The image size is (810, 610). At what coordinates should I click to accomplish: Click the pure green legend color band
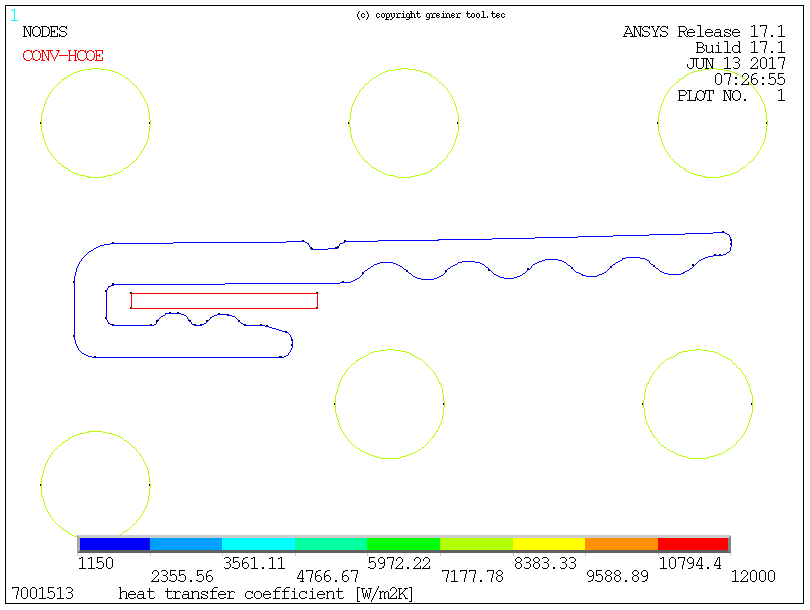[x=403, y=544]
